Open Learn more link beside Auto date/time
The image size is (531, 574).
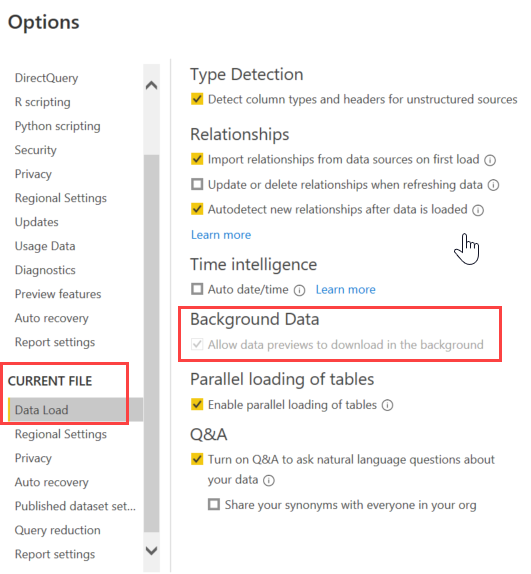pyautogui.click(x=345, y=290)
